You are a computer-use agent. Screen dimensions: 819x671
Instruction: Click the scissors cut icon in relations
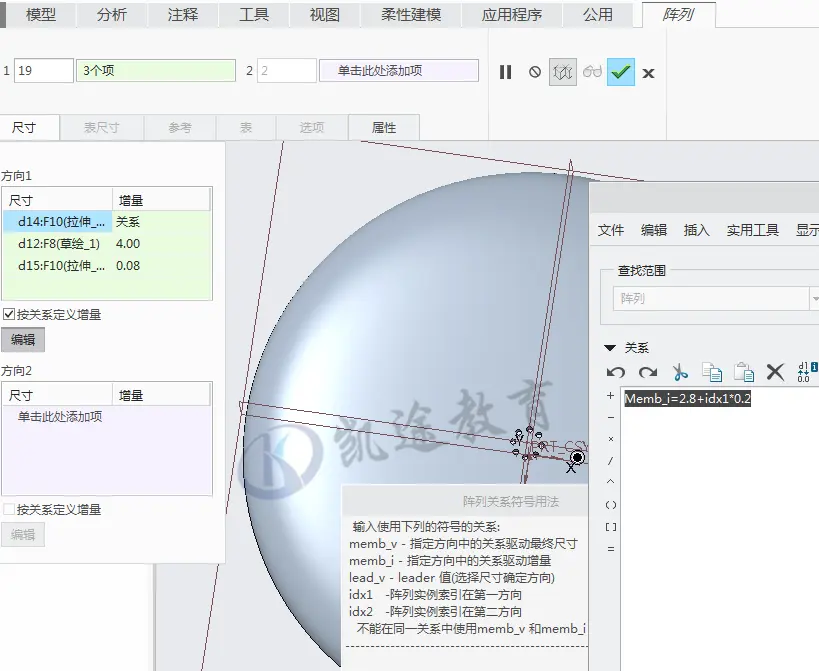point(680,372)
